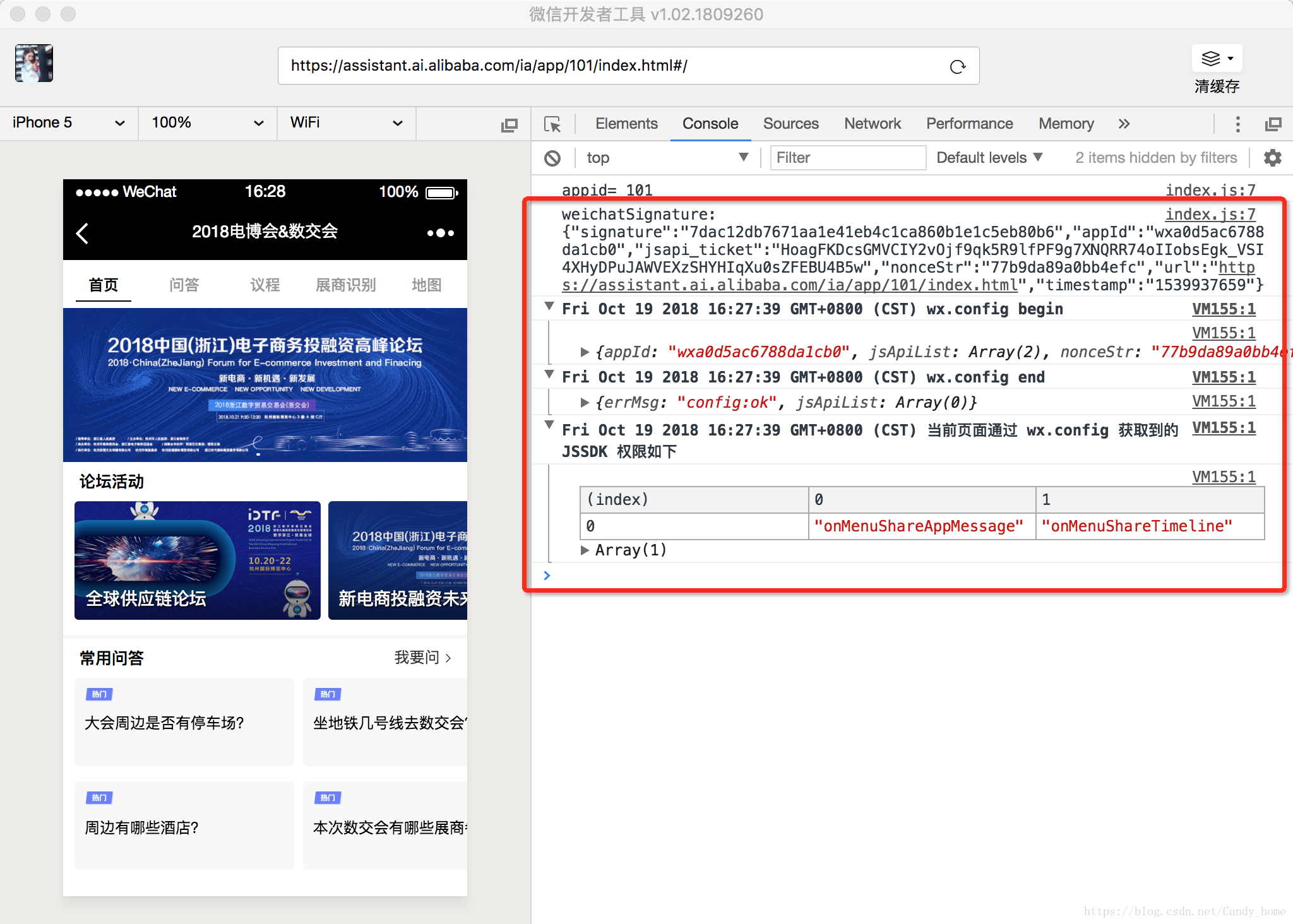Open the clear cache layers menu

(x=1217, y=59)
